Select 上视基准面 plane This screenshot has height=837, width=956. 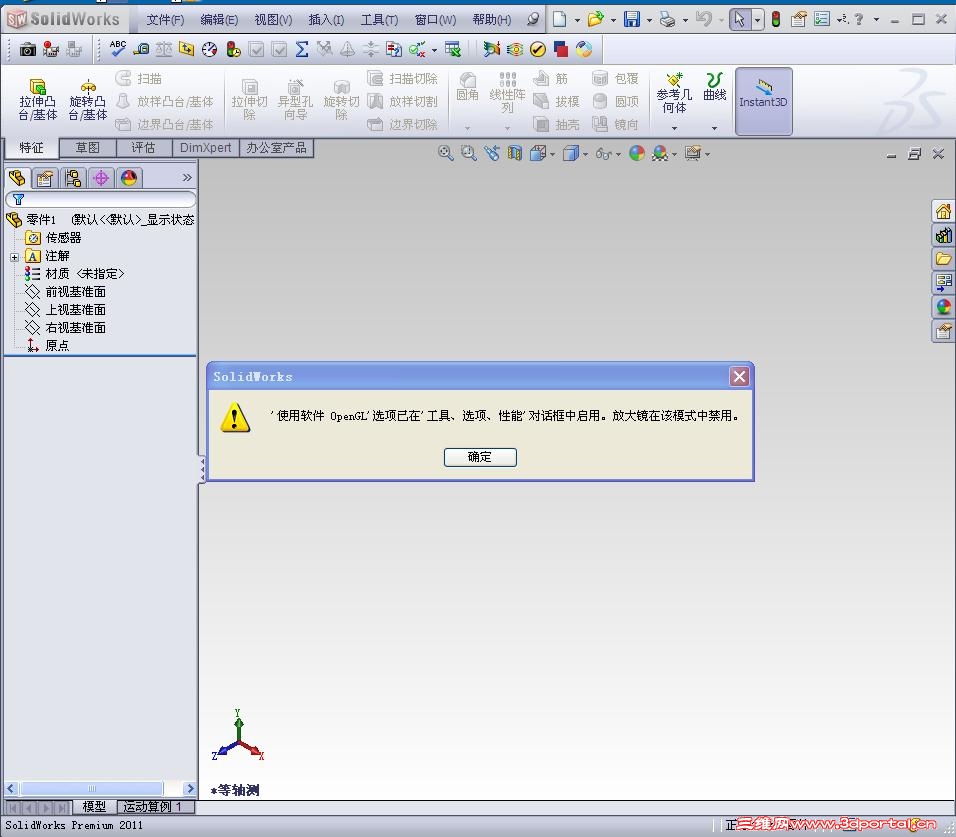tap(76, 310)
